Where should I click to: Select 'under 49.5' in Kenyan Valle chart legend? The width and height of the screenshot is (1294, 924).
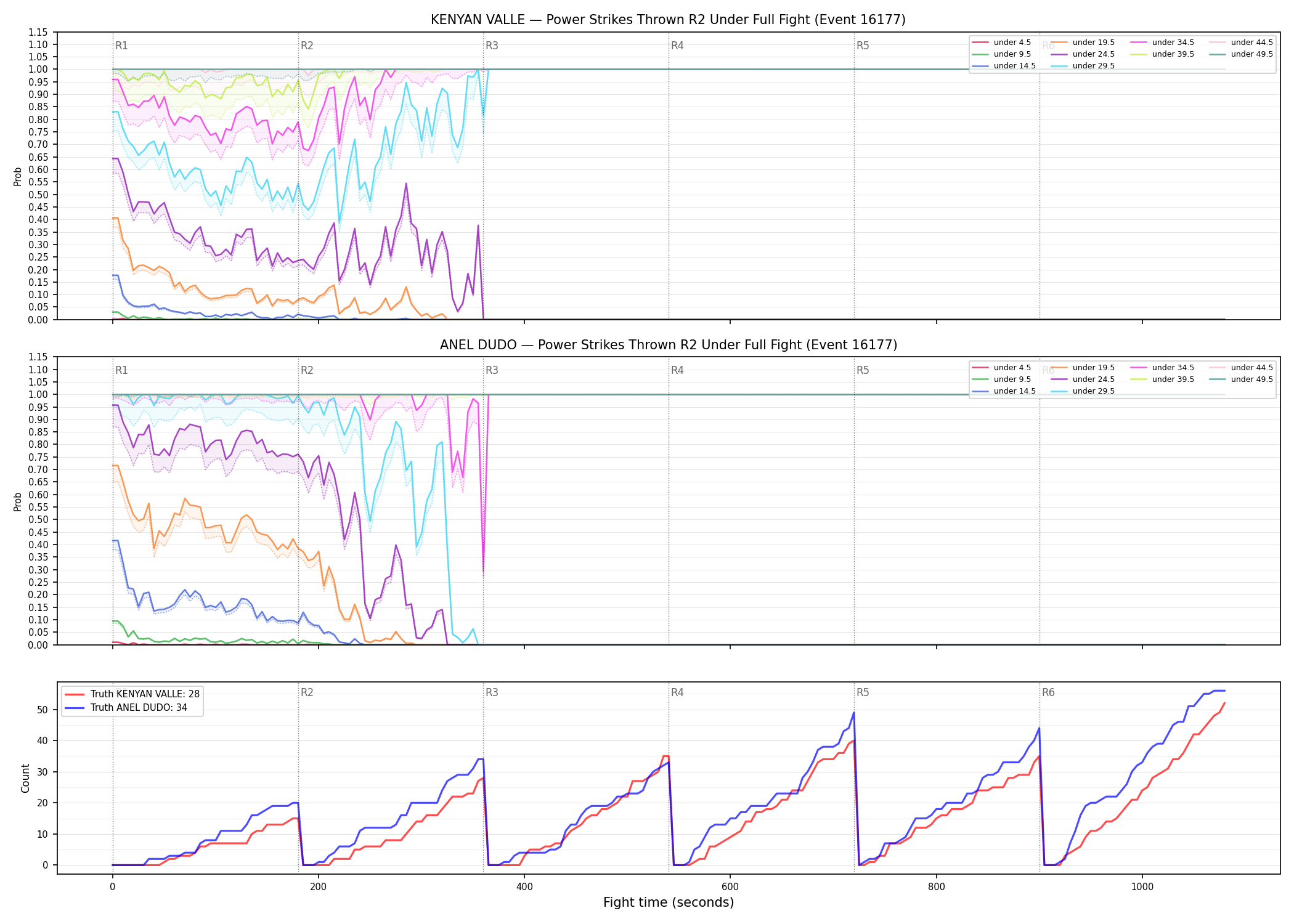coord(1241,54)
